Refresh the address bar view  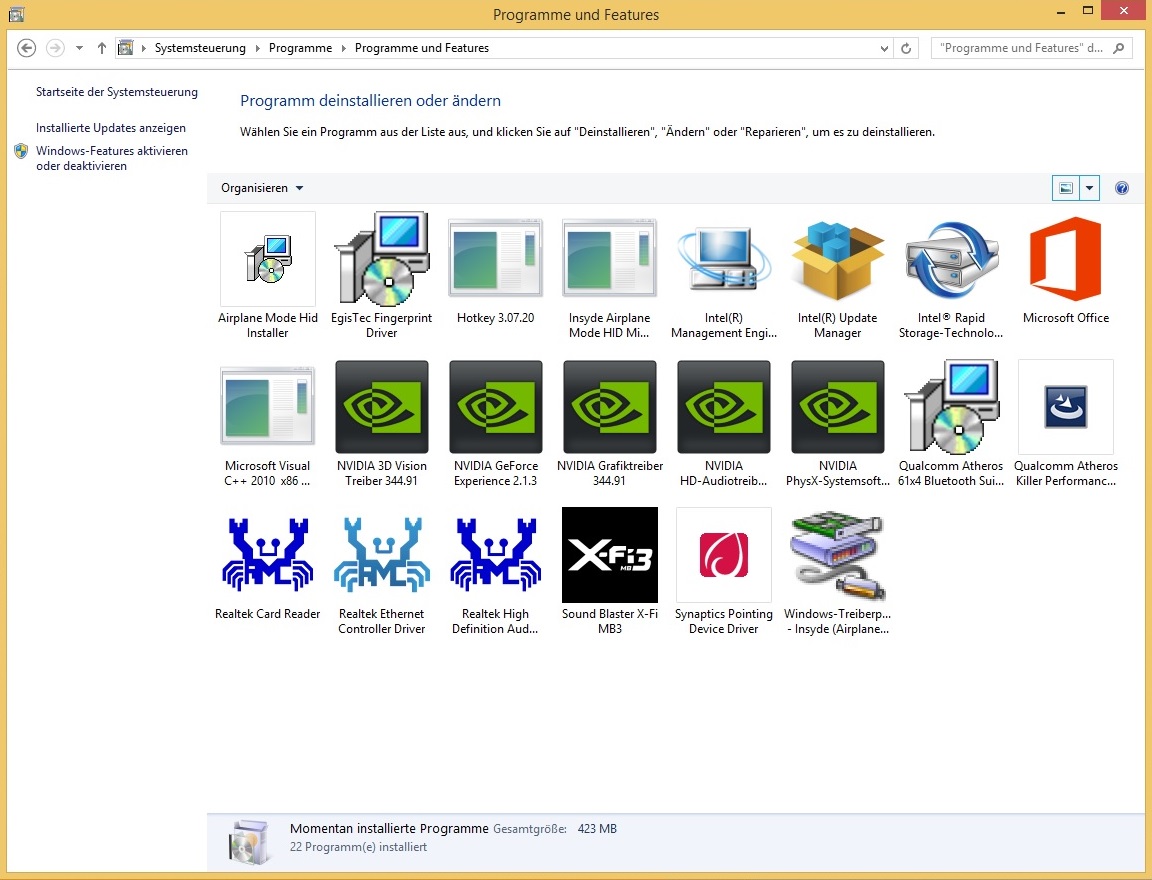tap(906, 48)
